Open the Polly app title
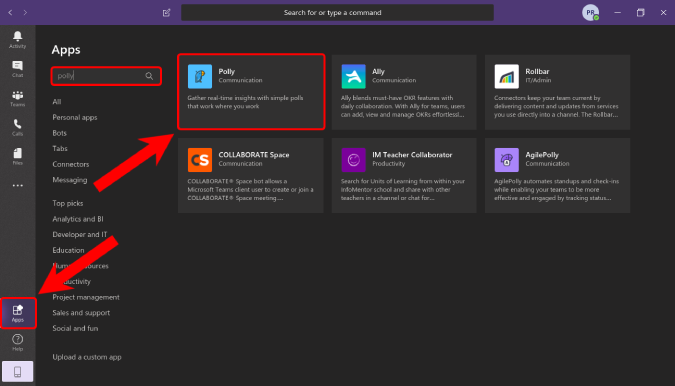This screenshot has height=386, width=675. [x=226, y=71]
